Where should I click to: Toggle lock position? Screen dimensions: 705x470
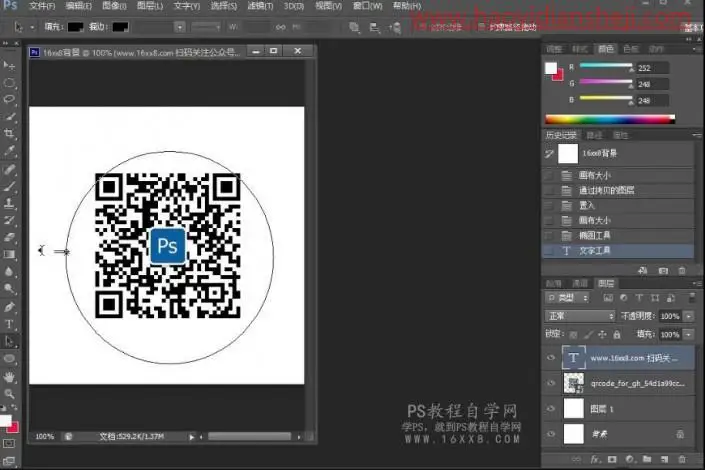point(602,334)
